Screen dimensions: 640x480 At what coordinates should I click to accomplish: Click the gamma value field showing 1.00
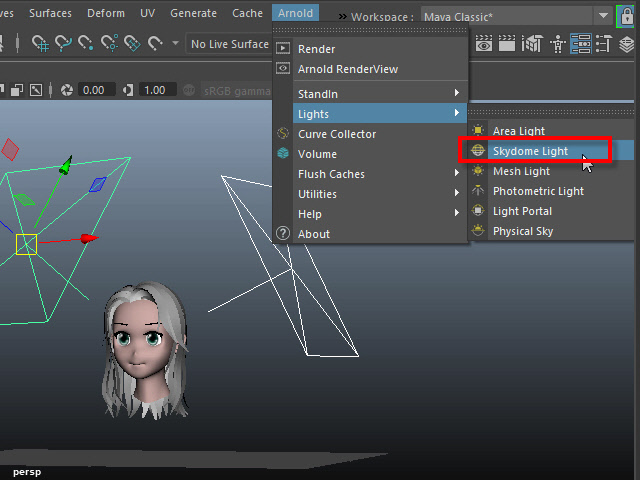click(x=155, y=90)
